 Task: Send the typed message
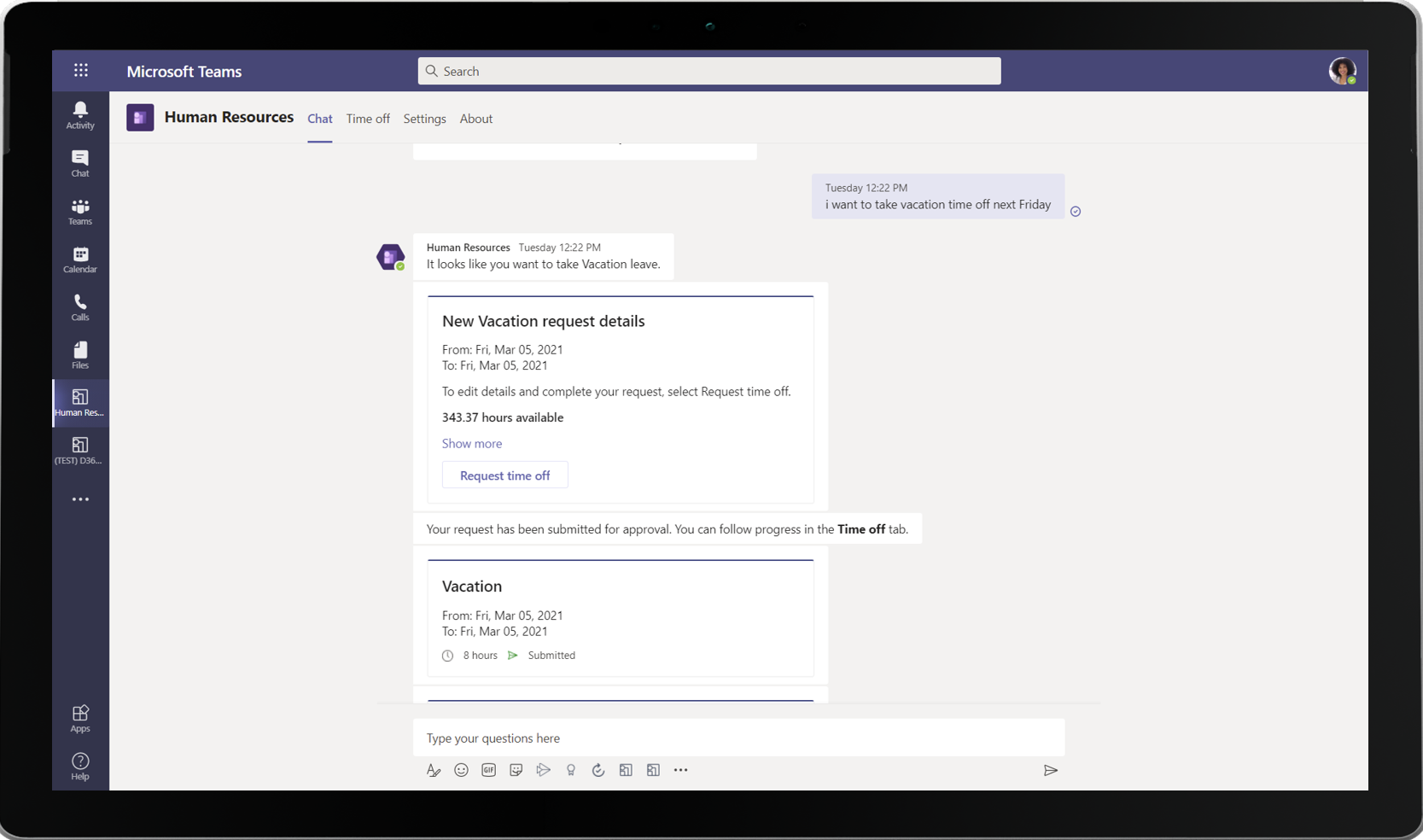pos(1051,770)
